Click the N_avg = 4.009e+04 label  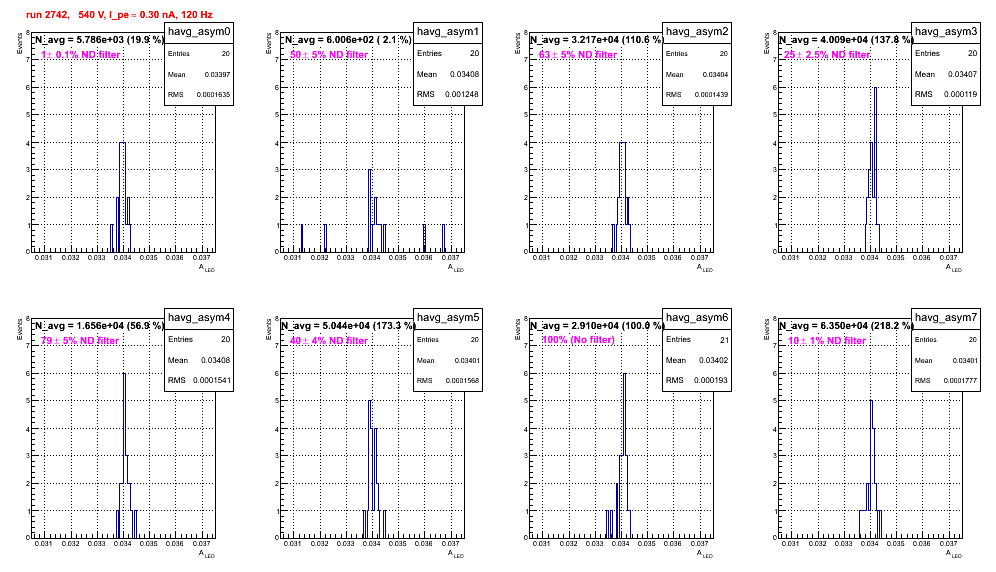[846, 40]
